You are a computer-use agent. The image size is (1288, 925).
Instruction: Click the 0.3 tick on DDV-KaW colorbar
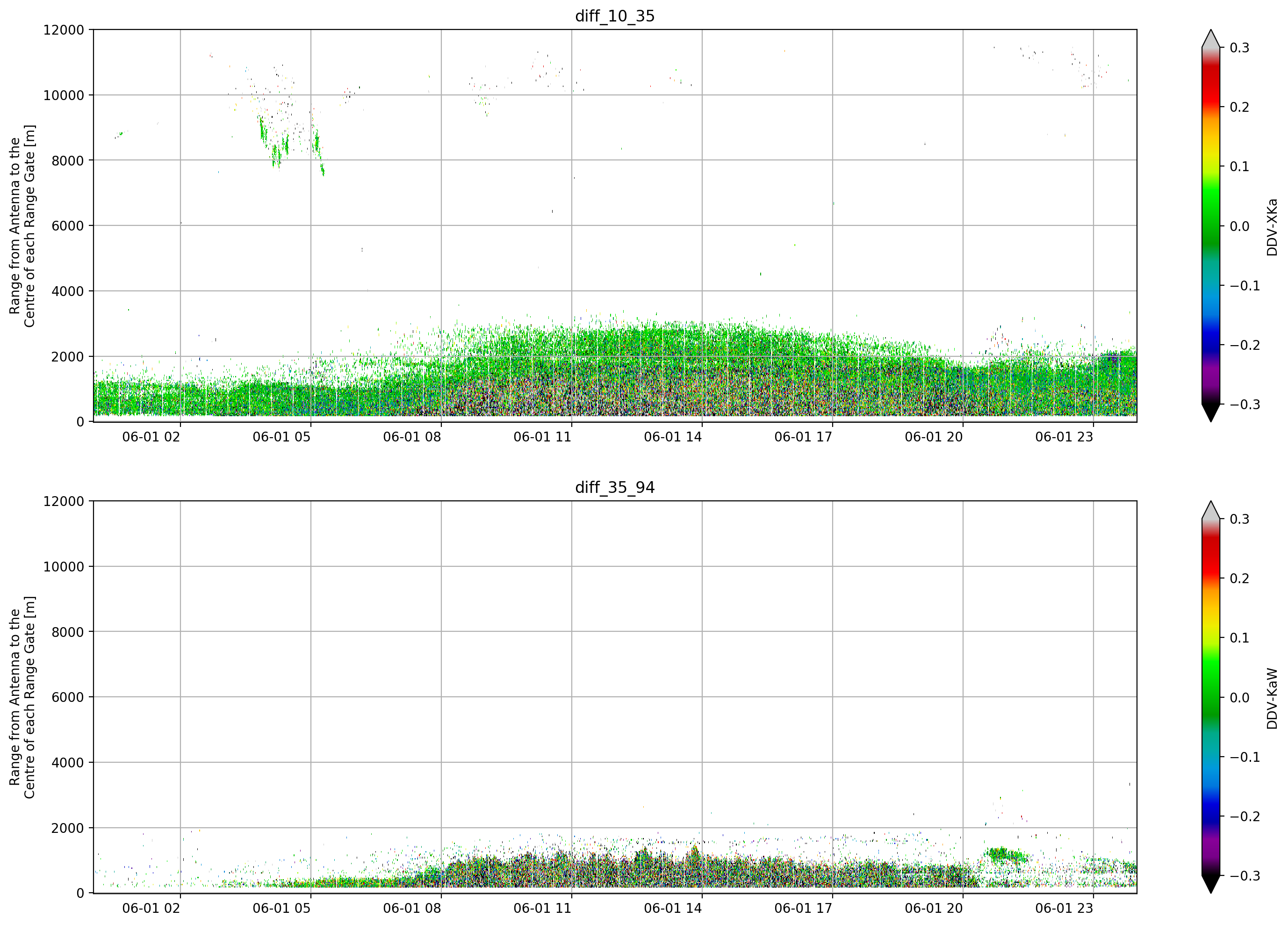pos(1239,519)
